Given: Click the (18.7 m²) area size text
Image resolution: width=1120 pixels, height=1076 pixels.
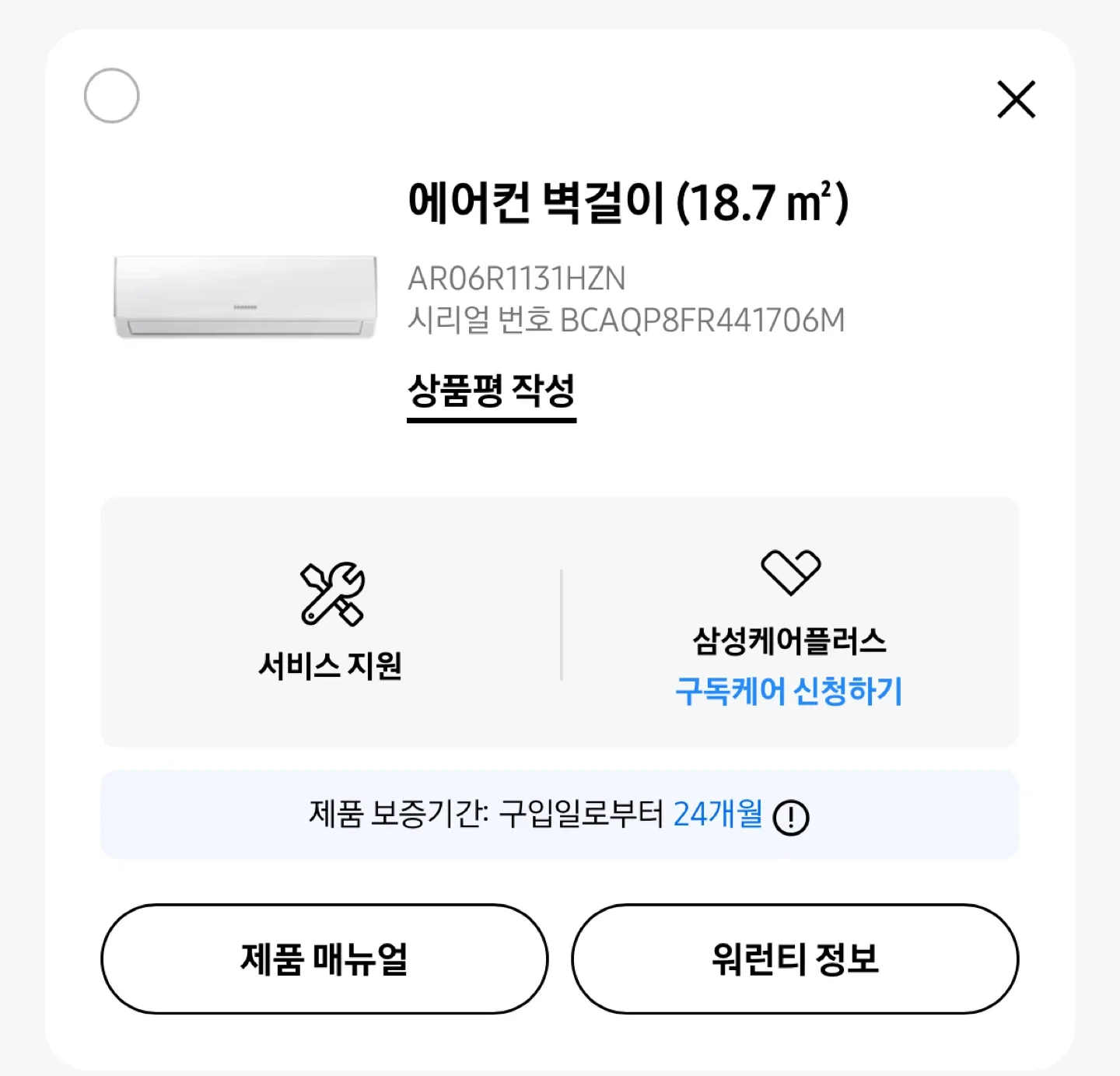Looking at the screenshot, I should (x=762, y=202).
